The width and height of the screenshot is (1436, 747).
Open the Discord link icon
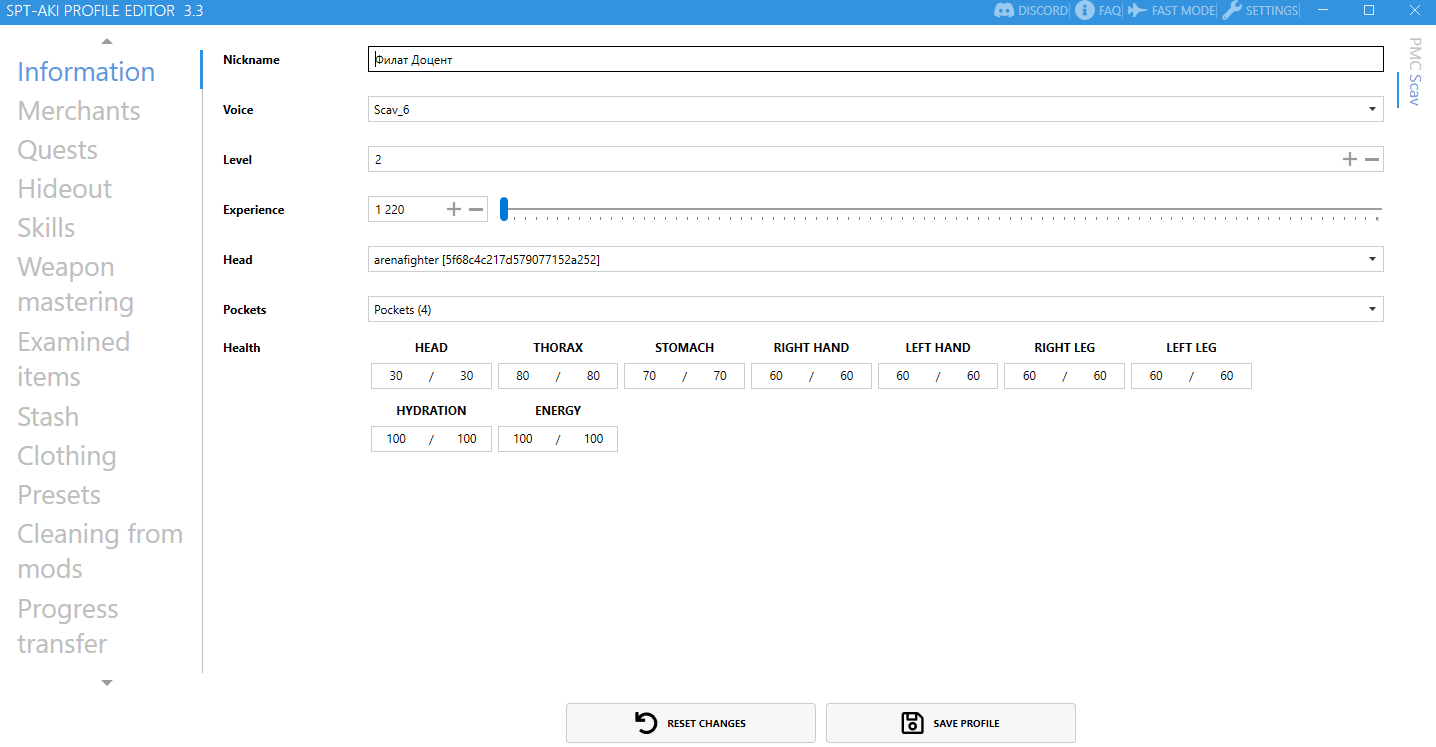point(1004,11)
